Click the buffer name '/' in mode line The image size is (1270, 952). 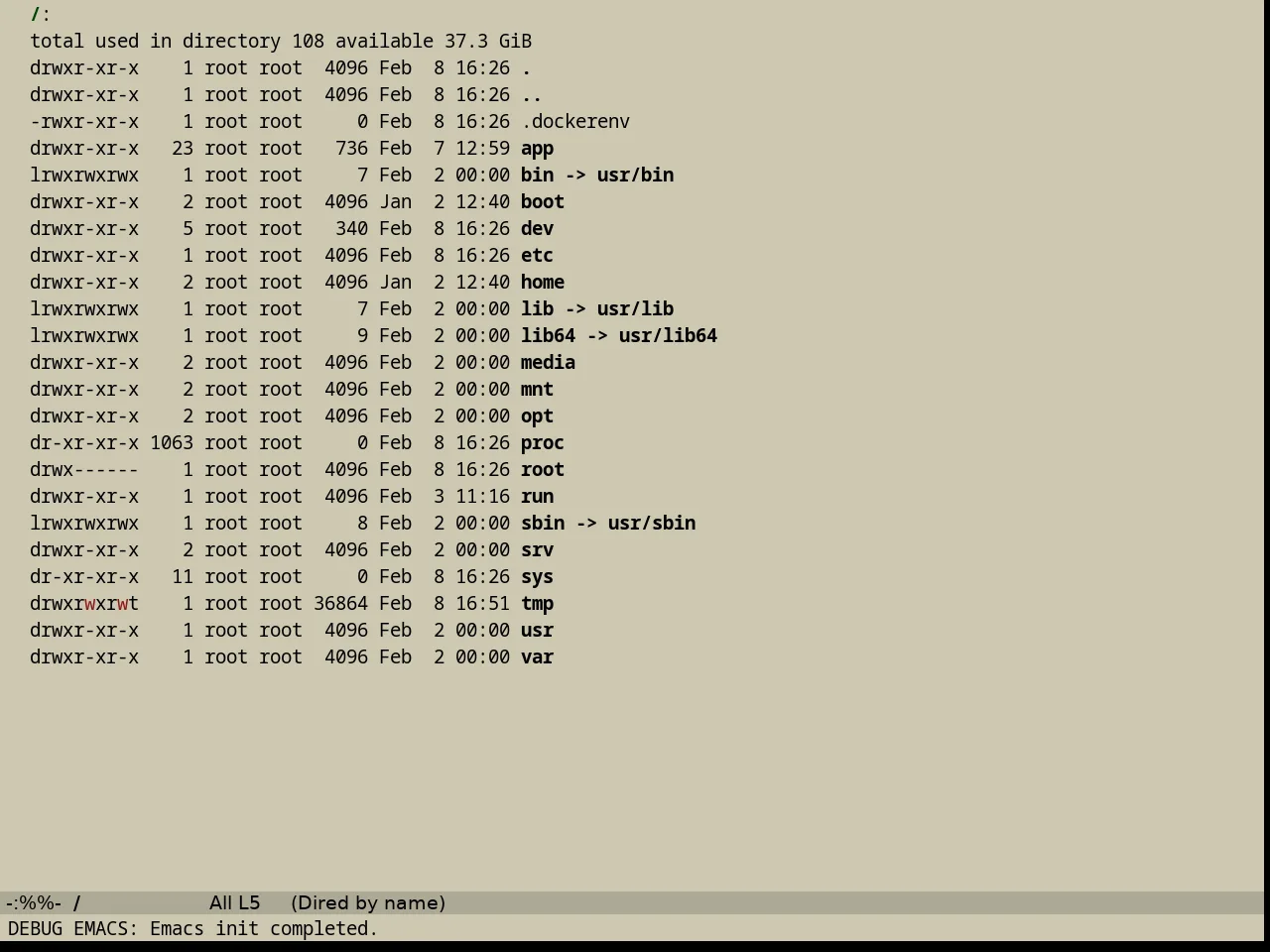click(77, 903)
